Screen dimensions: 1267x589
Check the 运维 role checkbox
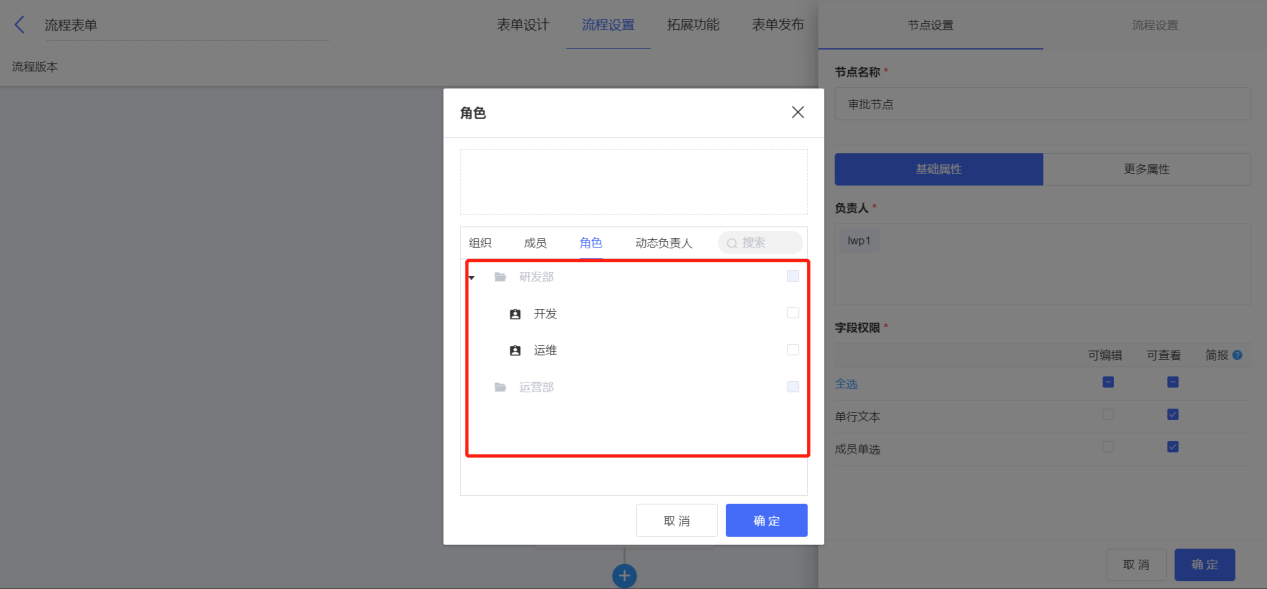tap(793, 350)
